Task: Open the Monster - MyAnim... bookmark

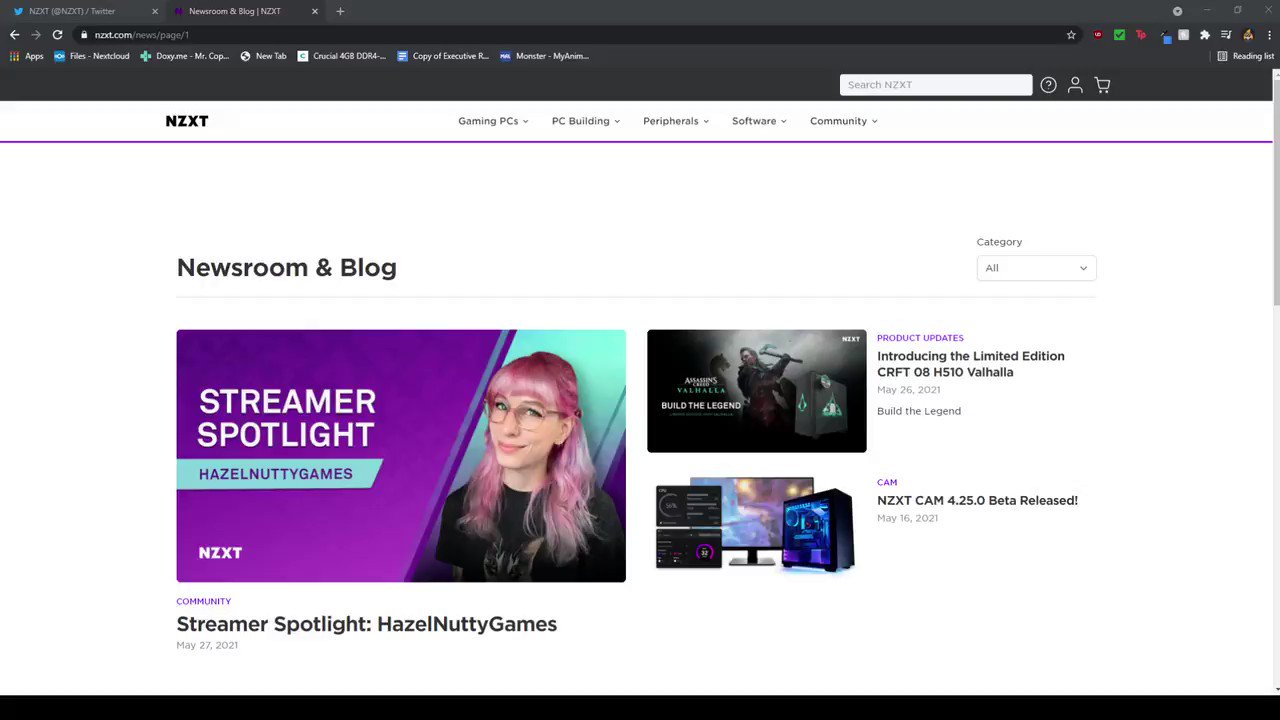Action: coord(545,56)
